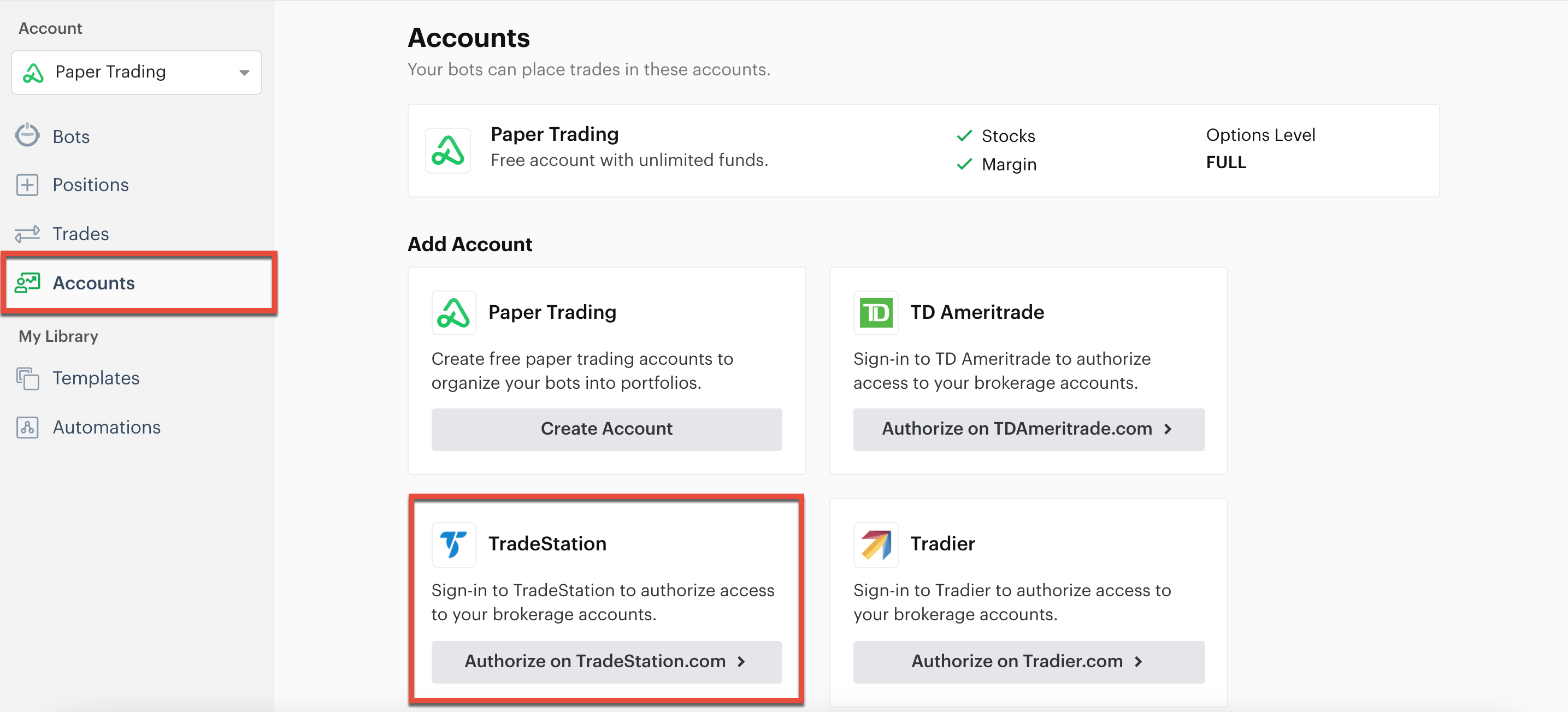
Task: Click the Tradier logo icon
Action: (875, 544)
